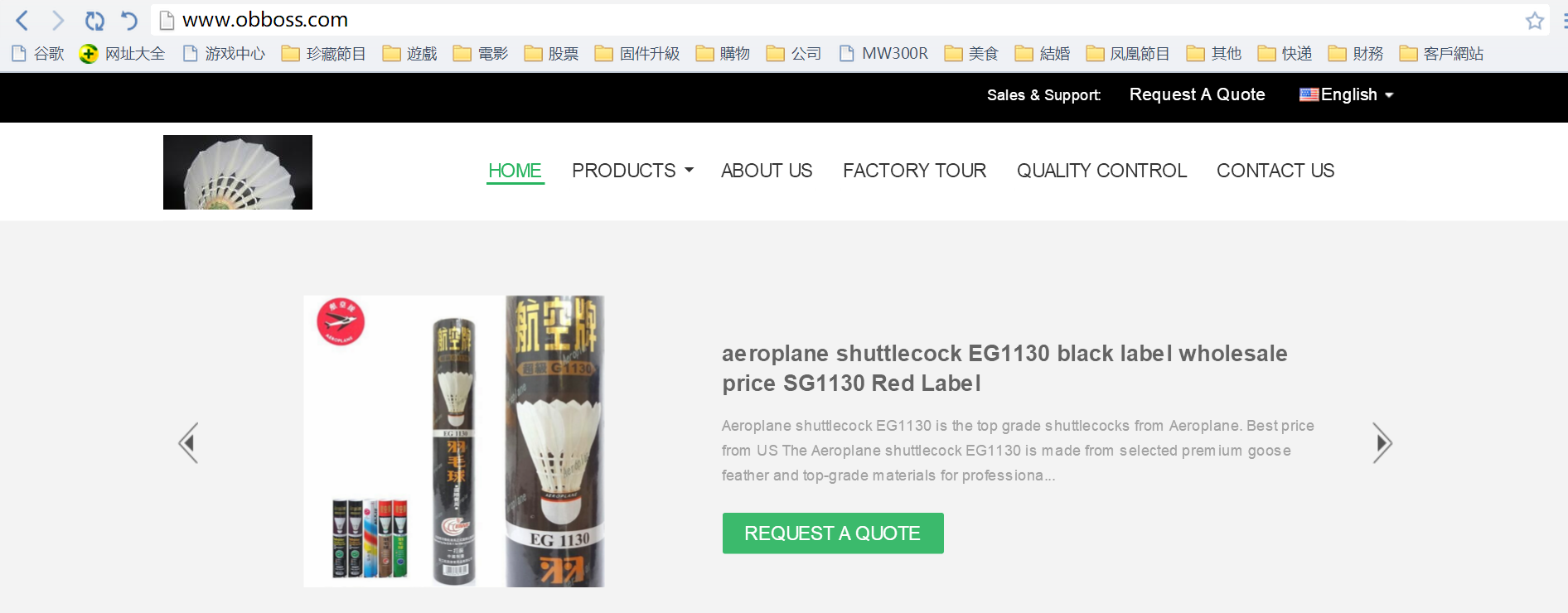
Task: Click the green REQUEST A QUOTE button
Action: point(833,533)
